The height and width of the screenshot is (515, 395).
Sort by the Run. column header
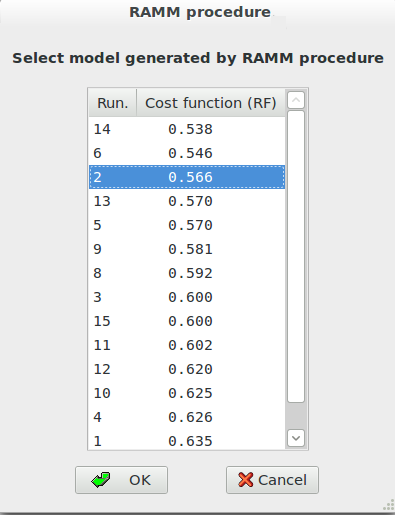(113, 103)
